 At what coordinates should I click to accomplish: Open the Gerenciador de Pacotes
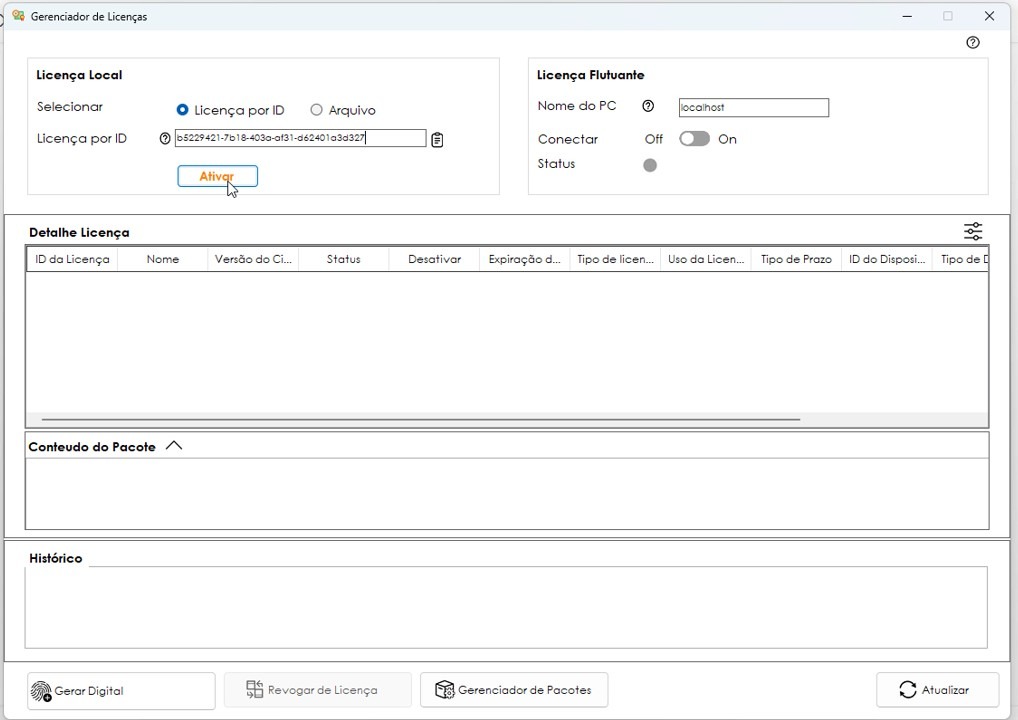tap(514, 689)
